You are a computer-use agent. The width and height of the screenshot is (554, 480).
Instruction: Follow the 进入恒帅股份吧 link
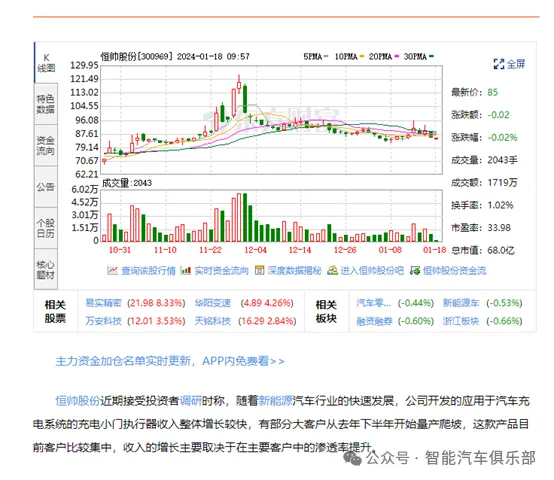pyautogui.click(x=372, y=271)
